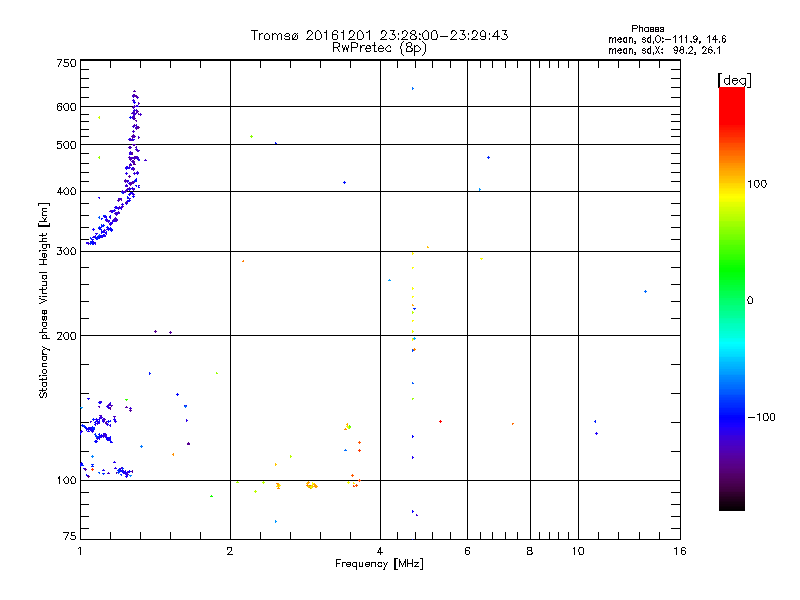Click the y-axis tick label "750"
This screenshot has width=800, height=600.
(x=66, y=63)
